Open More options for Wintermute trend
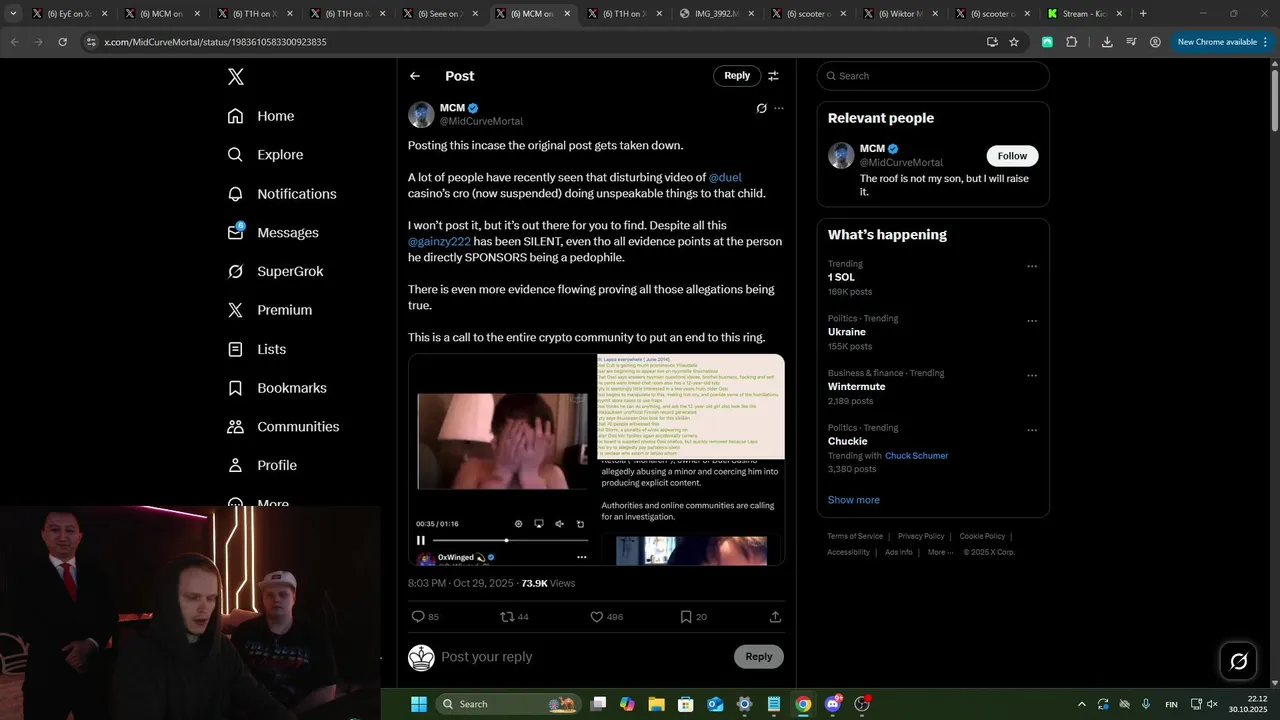Image resolution: width=1280 pixels, height=720 pixels. tap(1032, 376)
